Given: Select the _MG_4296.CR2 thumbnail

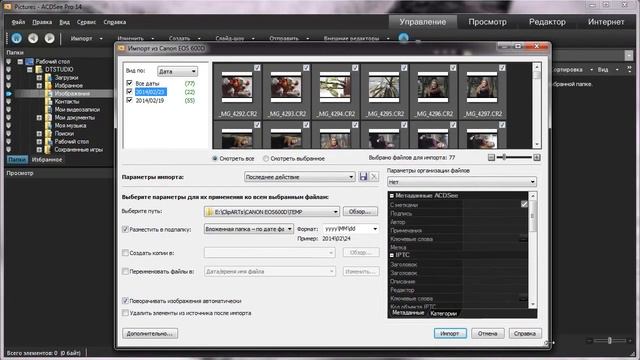Looking at the screenshot, I should pyautogui.click(x=433, y=91).
